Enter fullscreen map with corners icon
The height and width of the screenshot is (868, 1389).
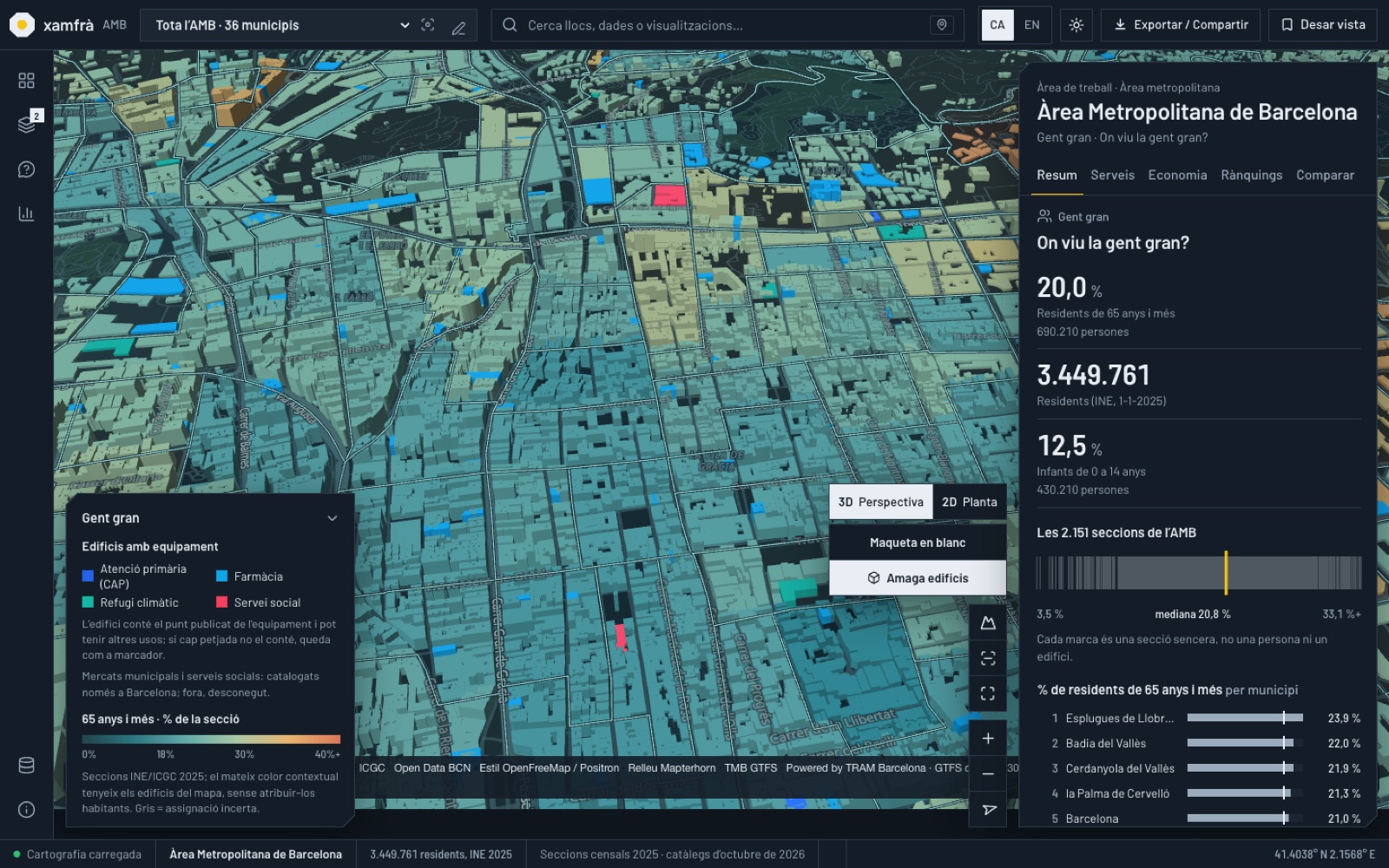988,694
